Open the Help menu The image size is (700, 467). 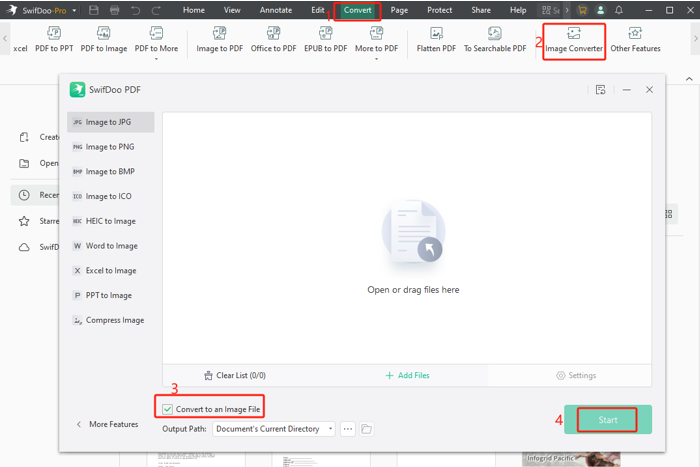coord(518,10)
